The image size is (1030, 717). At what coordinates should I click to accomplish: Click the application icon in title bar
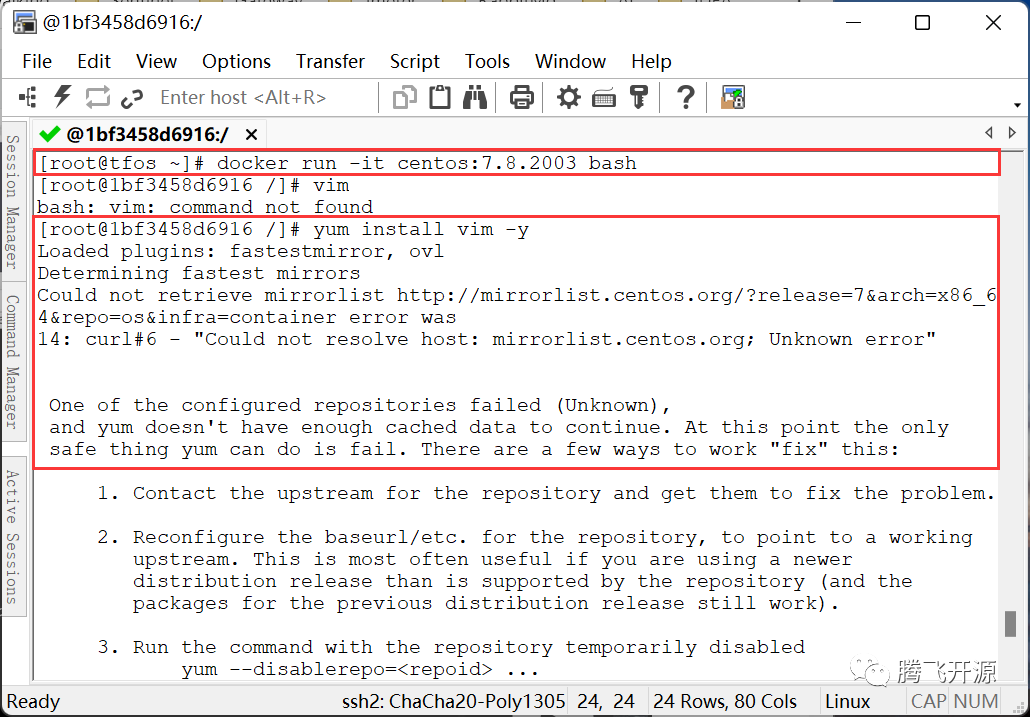pos(24,22)
